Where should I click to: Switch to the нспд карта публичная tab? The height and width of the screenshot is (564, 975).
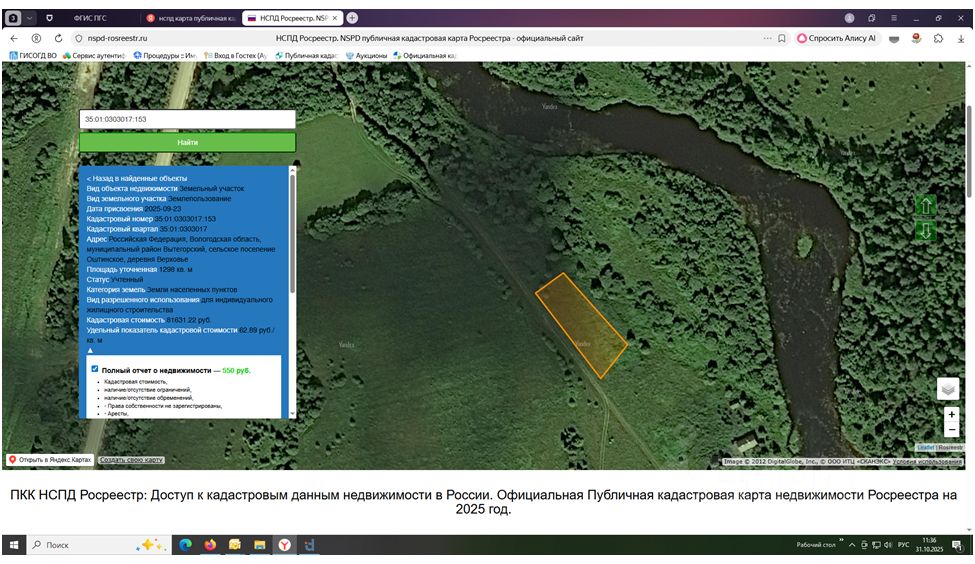(x=190, y=18)
